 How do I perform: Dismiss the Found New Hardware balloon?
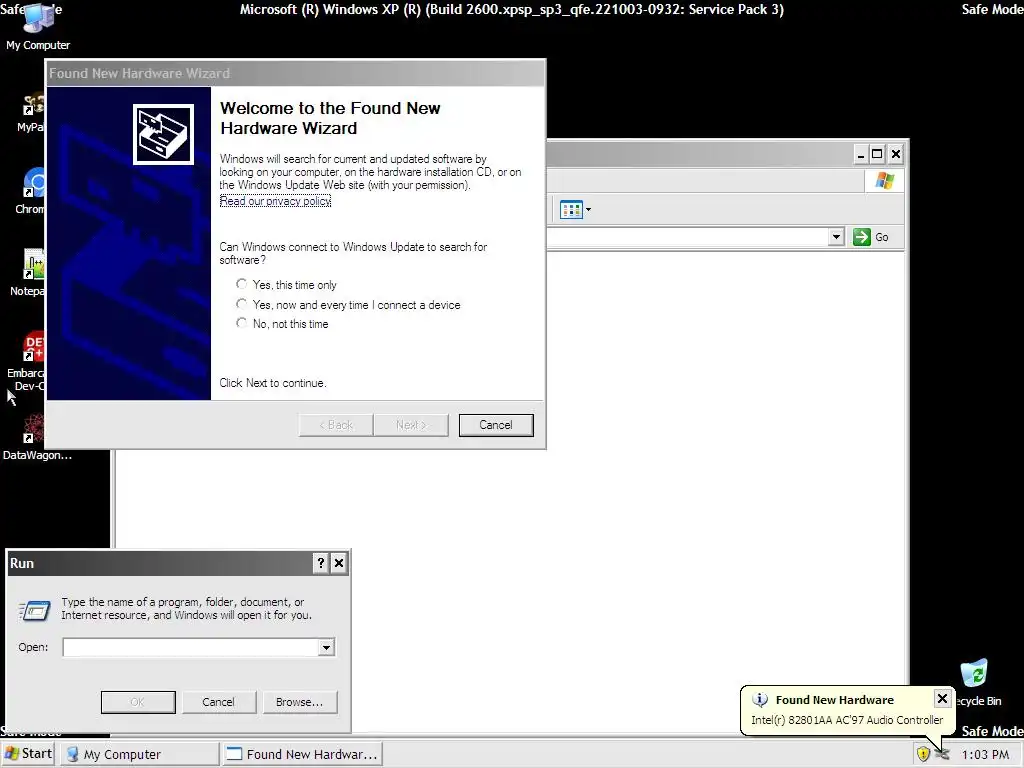click(942, 699)
